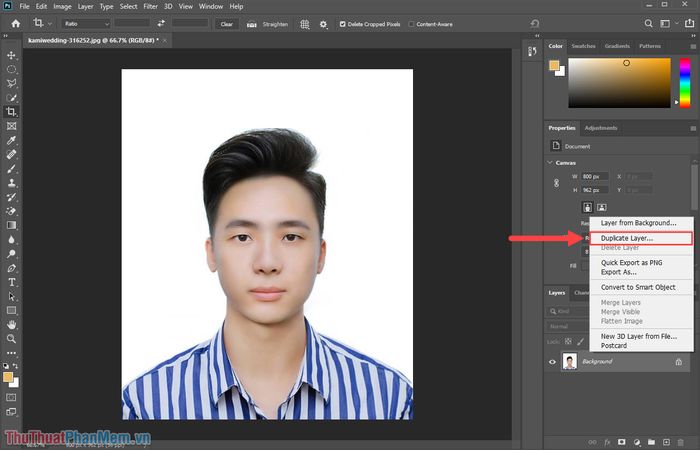Open the Edit Toolbar three-dots menu
The height and width of the screenshot is (450, 700).
click(x=12, y=353)
